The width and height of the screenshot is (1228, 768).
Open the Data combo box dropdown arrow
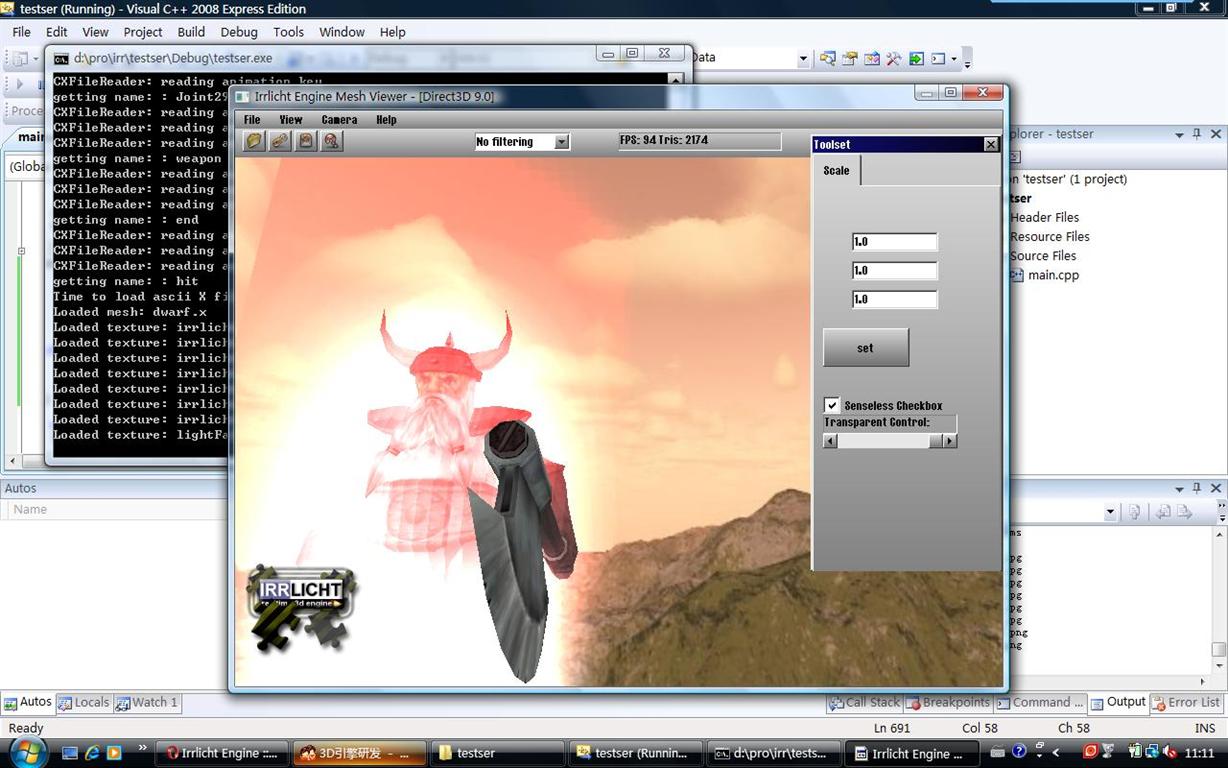coord(803,59)
